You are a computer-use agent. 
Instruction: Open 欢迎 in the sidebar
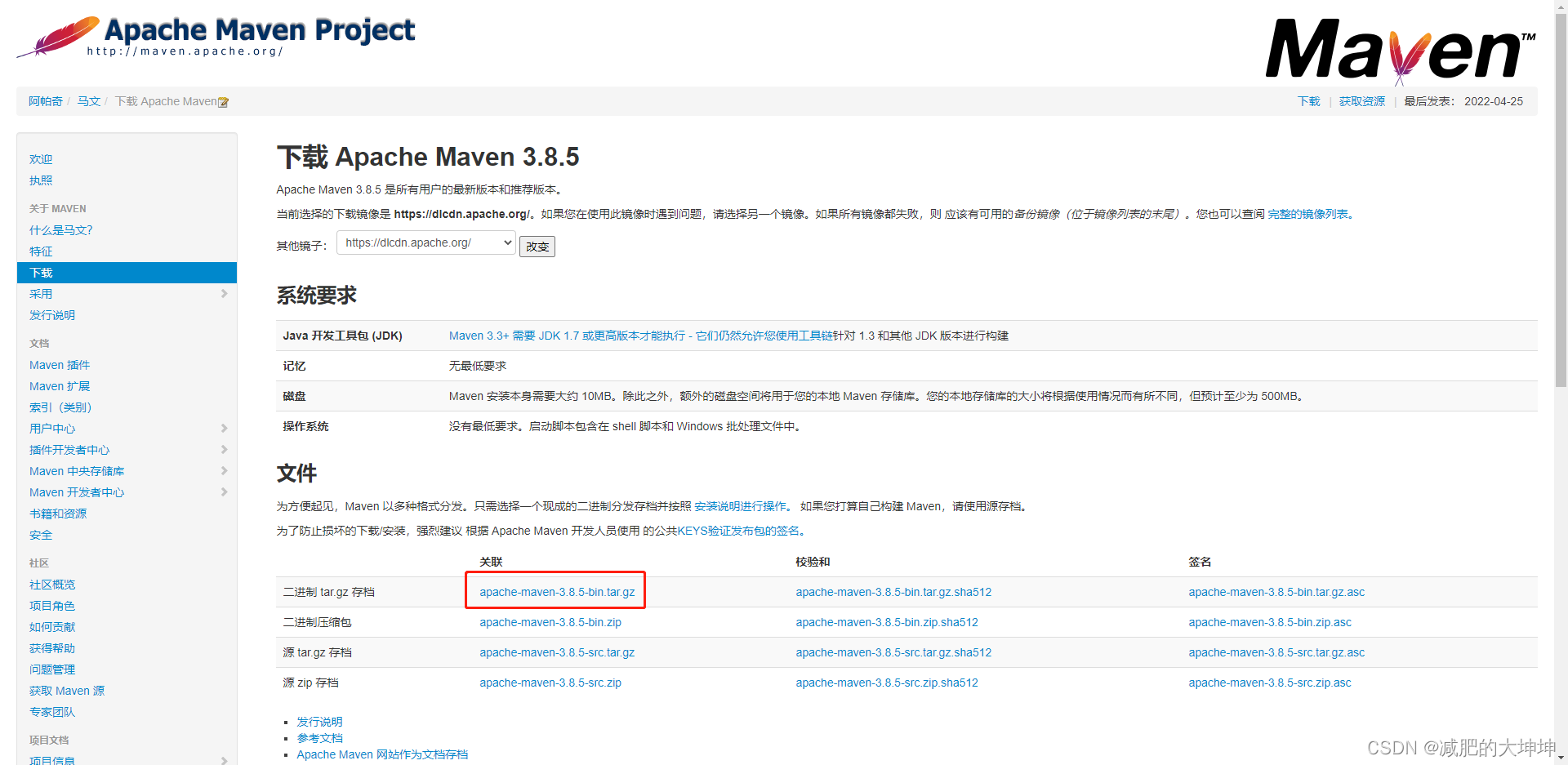pyautogui.click(x=41, y=159)
